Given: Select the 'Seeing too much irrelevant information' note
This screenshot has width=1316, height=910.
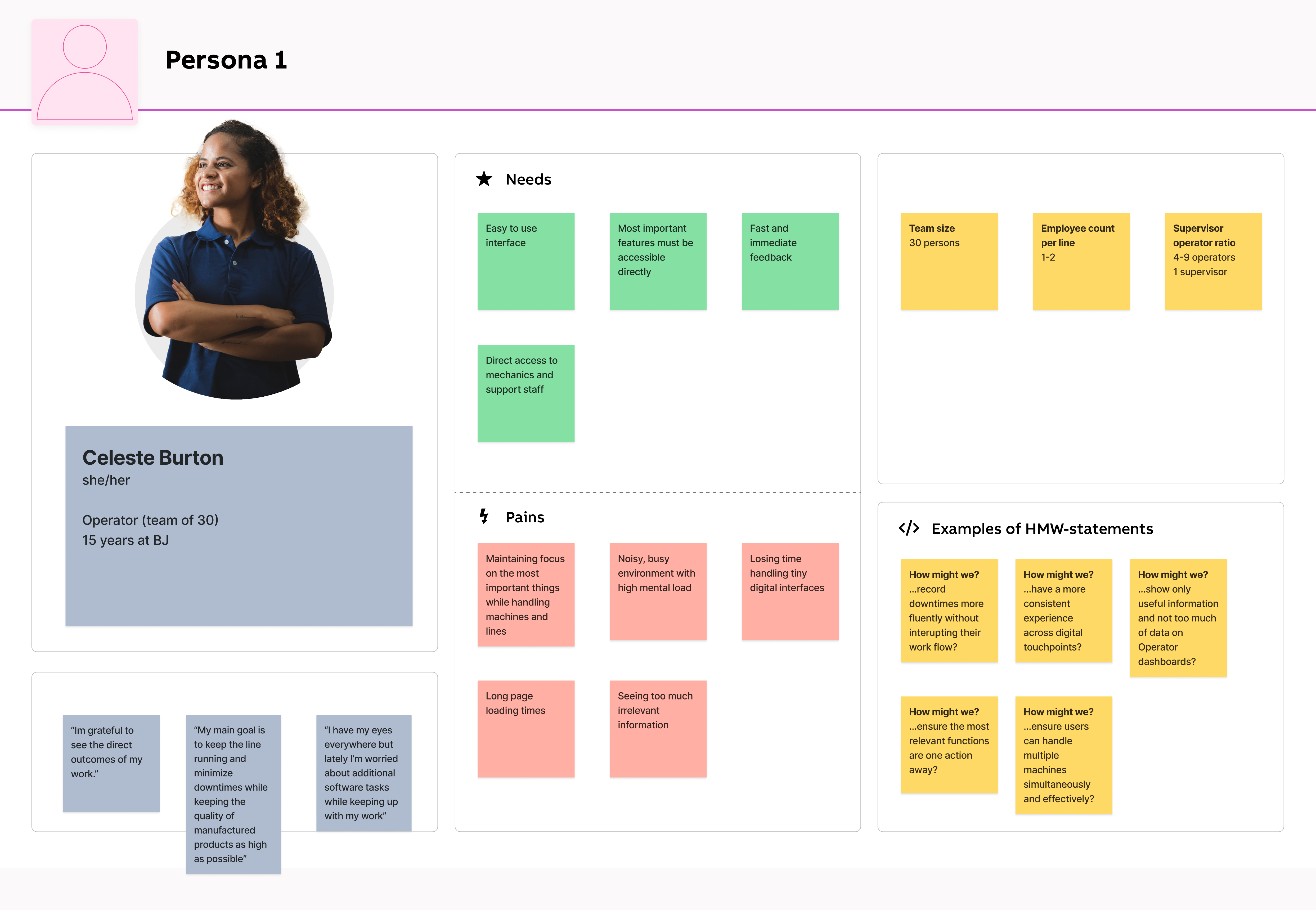Looking at the screenshot, I should click(x=658, y=728).
